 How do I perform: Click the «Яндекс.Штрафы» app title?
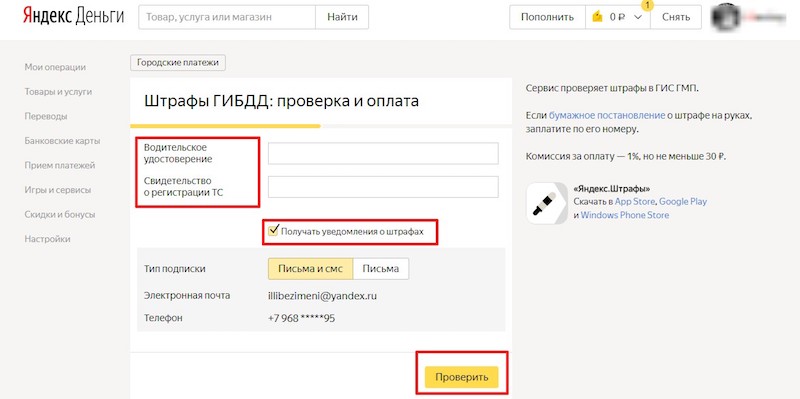(x=612, y=188)
